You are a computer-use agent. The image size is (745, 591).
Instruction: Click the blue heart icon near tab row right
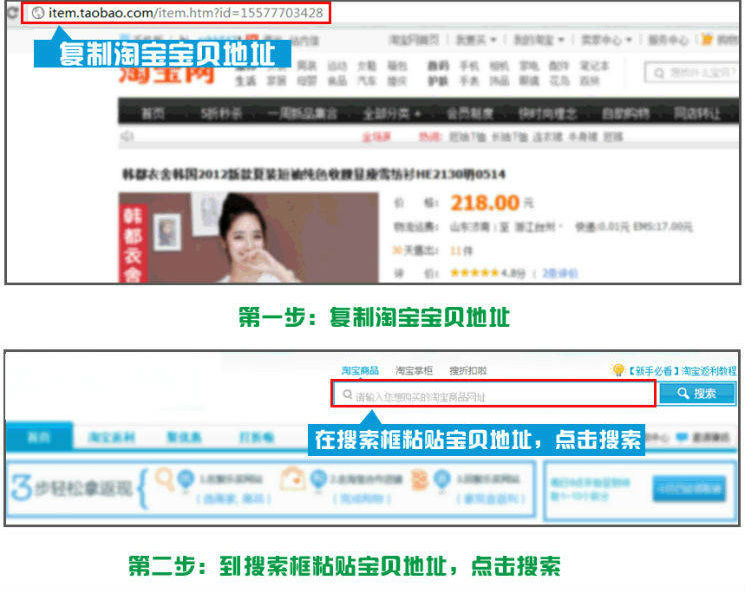click(x=682, y=437)
